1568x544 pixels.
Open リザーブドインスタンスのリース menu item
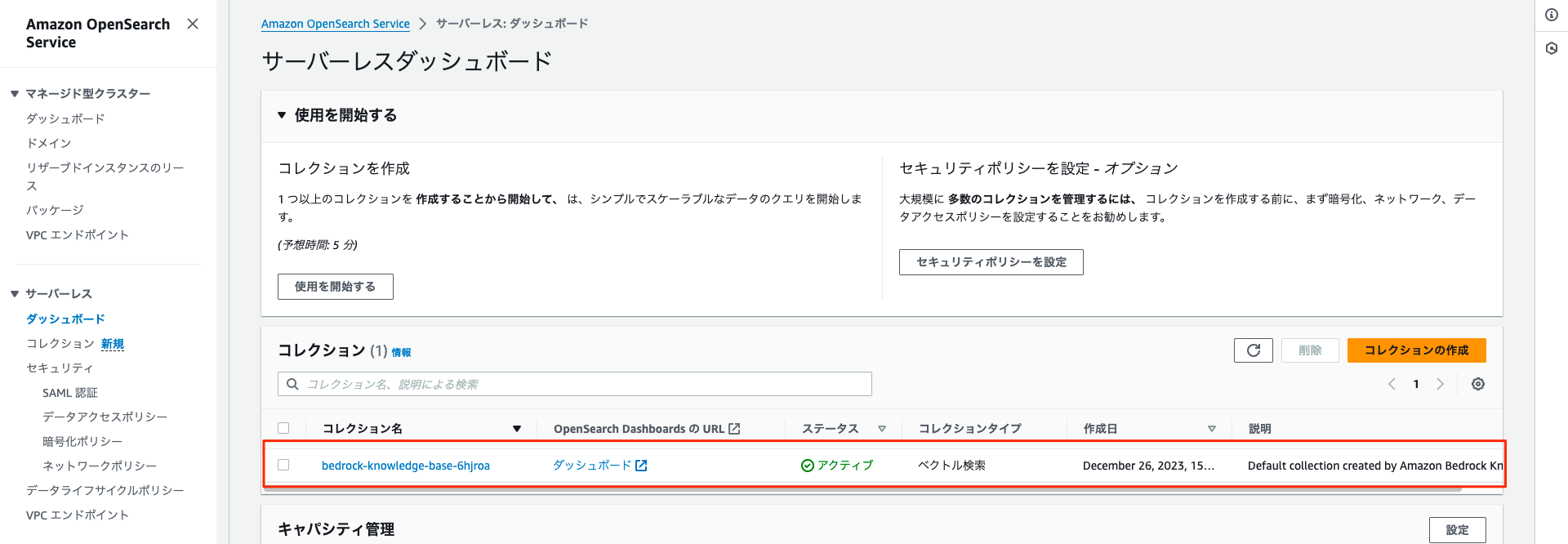click(105, 176)
